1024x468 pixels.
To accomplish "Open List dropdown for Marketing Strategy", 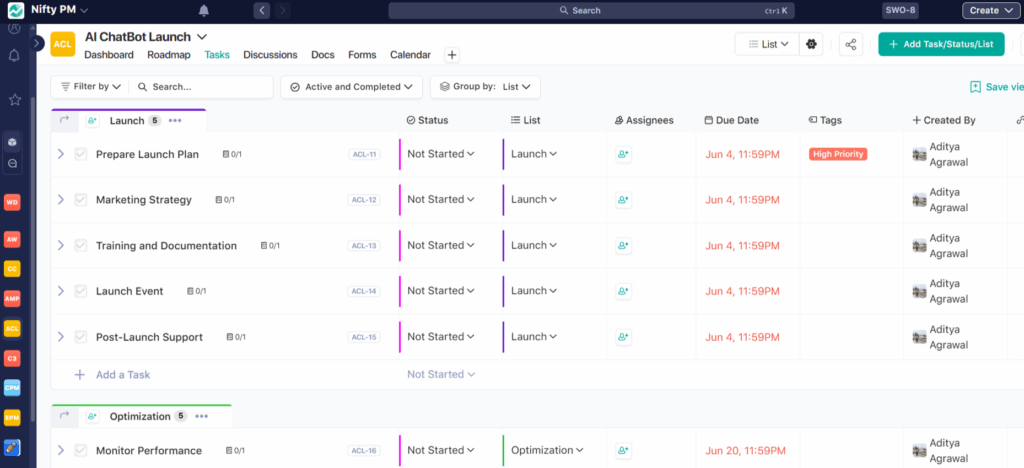I will coord(534,200).
